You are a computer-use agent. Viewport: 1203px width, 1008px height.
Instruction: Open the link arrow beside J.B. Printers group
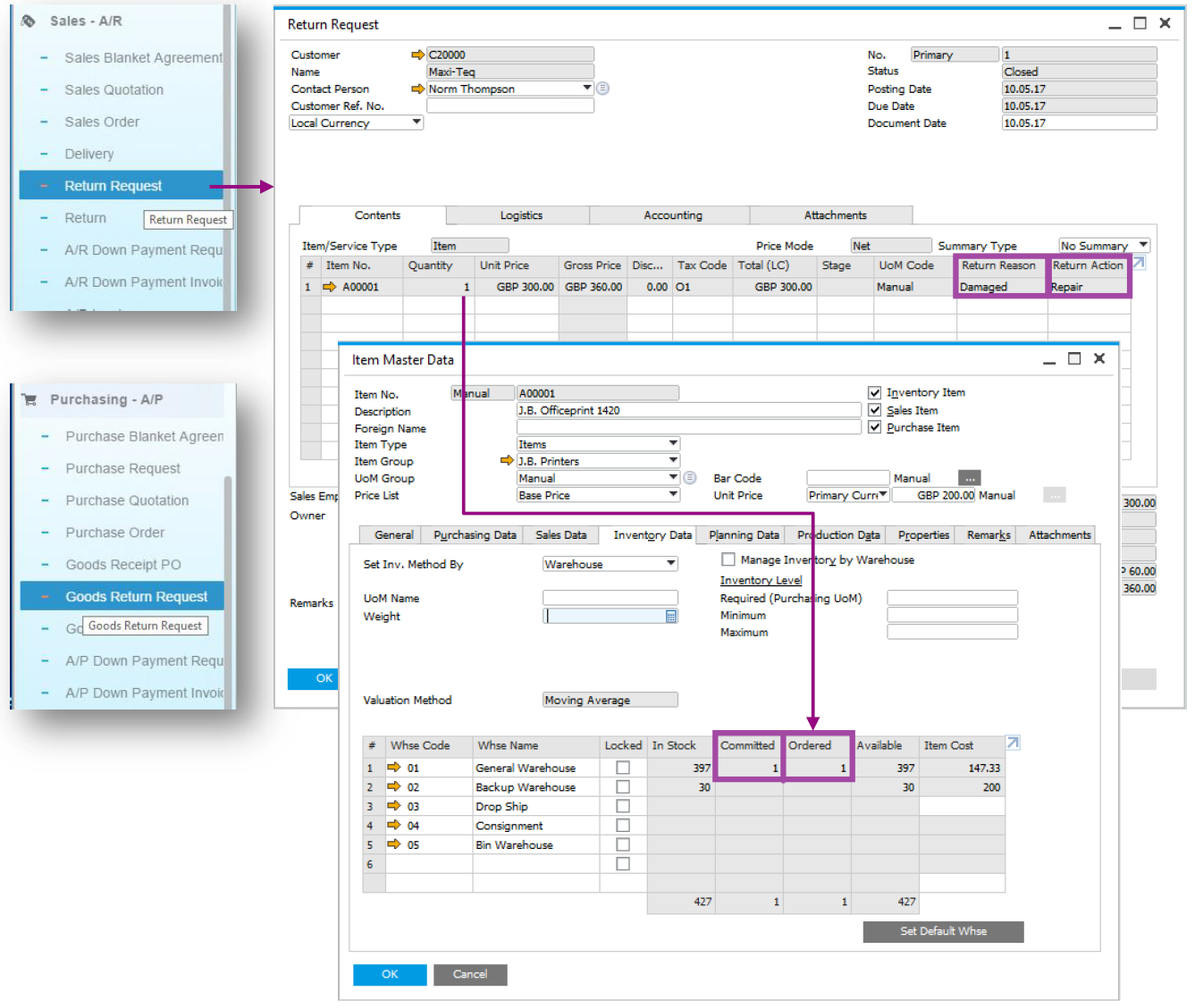[x=506, y=460]
